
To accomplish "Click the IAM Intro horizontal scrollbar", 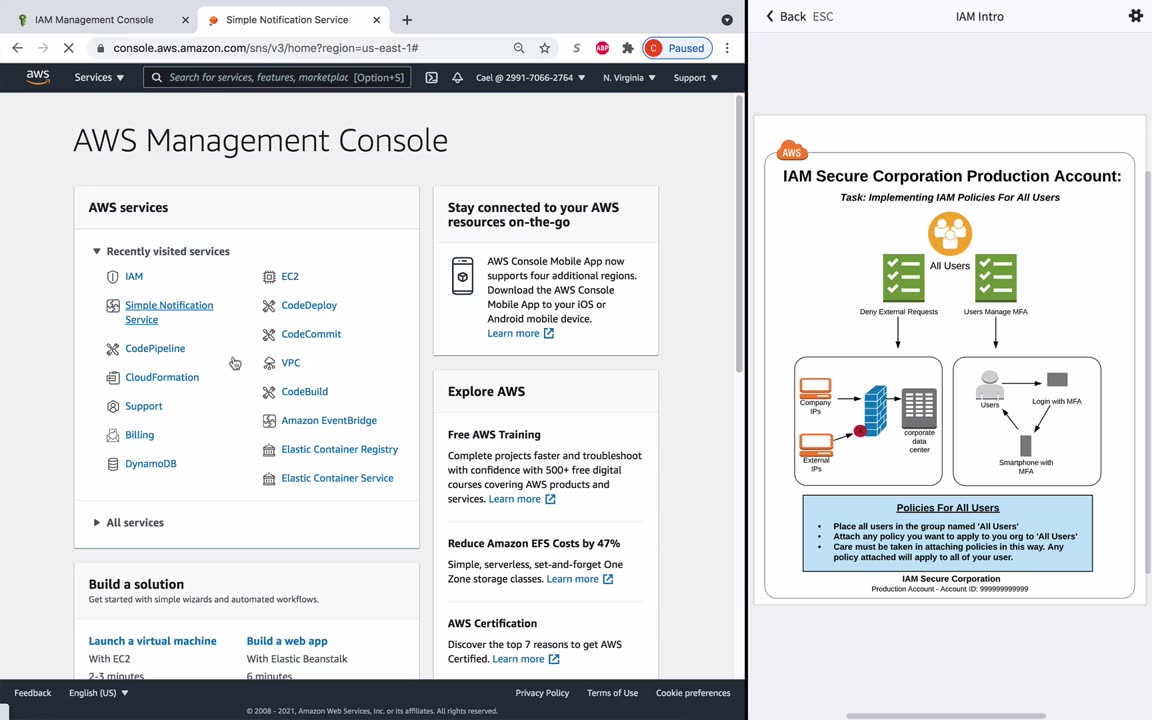I will [946, 715].
